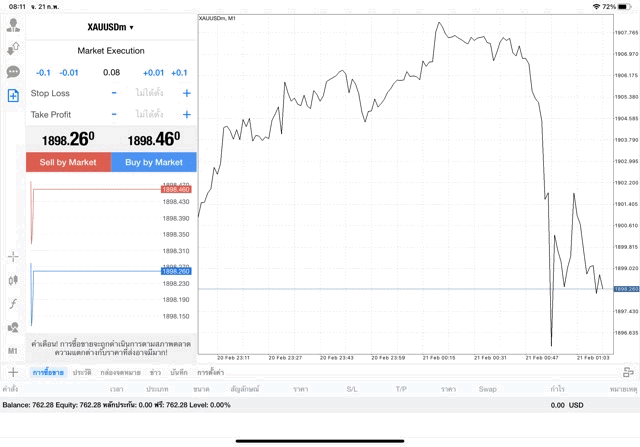Viewport: 640px width, 447px height.
Task: Expand the XAUUSDm symbol dropdown
Action: click(111, 27)
